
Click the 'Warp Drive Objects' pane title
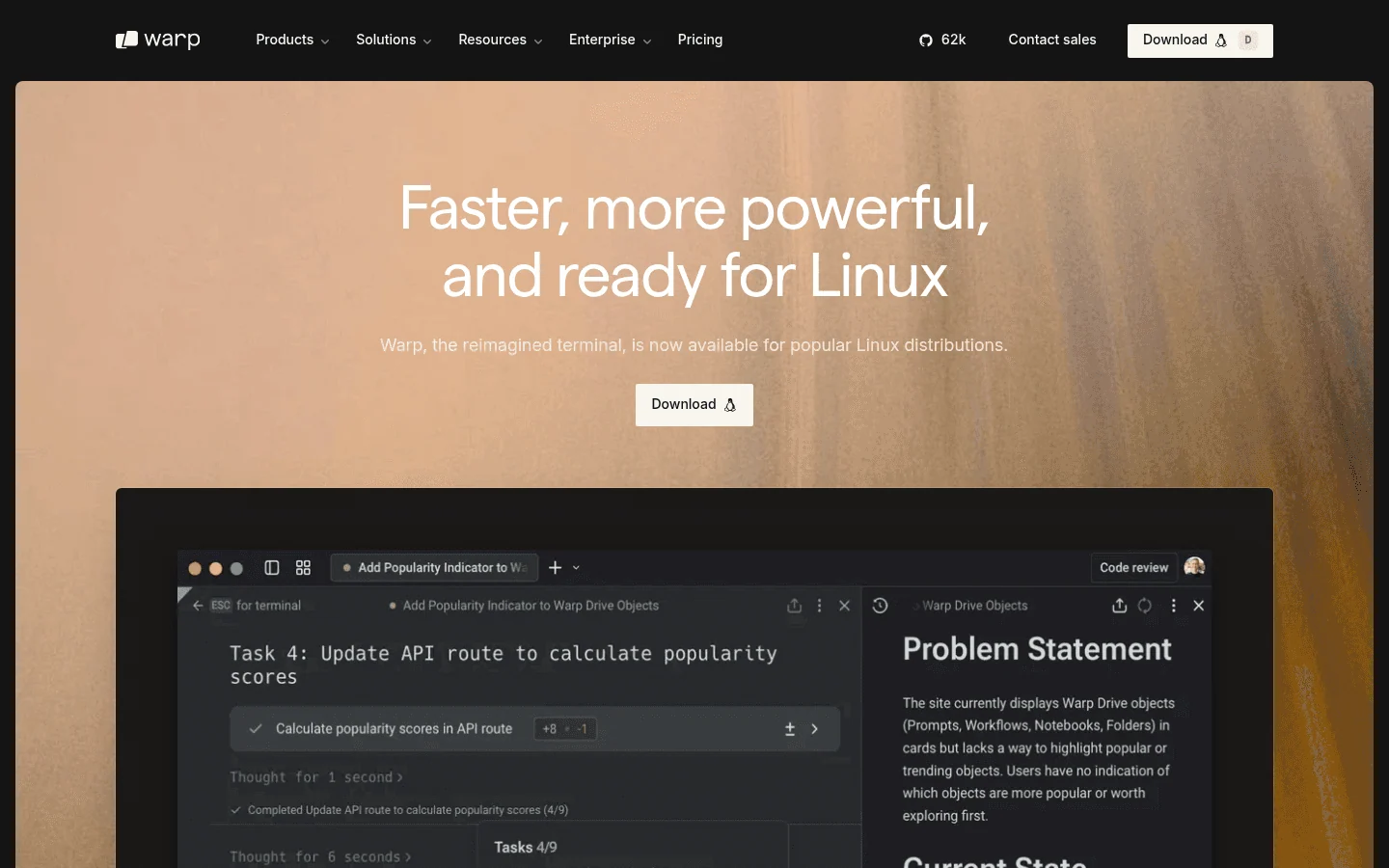click(x=975, y=606)
